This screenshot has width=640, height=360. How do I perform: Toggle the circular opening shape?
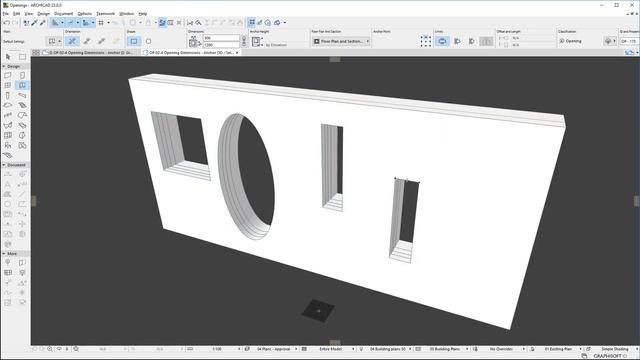point(149,41)
